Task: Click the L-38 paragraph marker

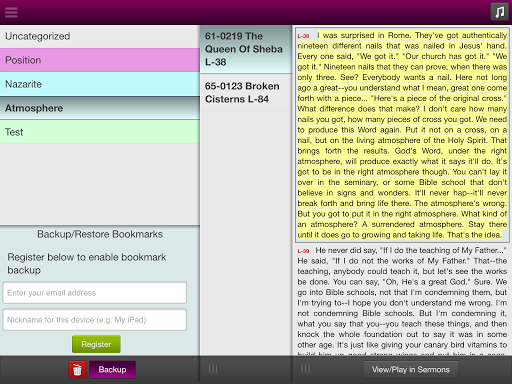Action: click(303, 36)
